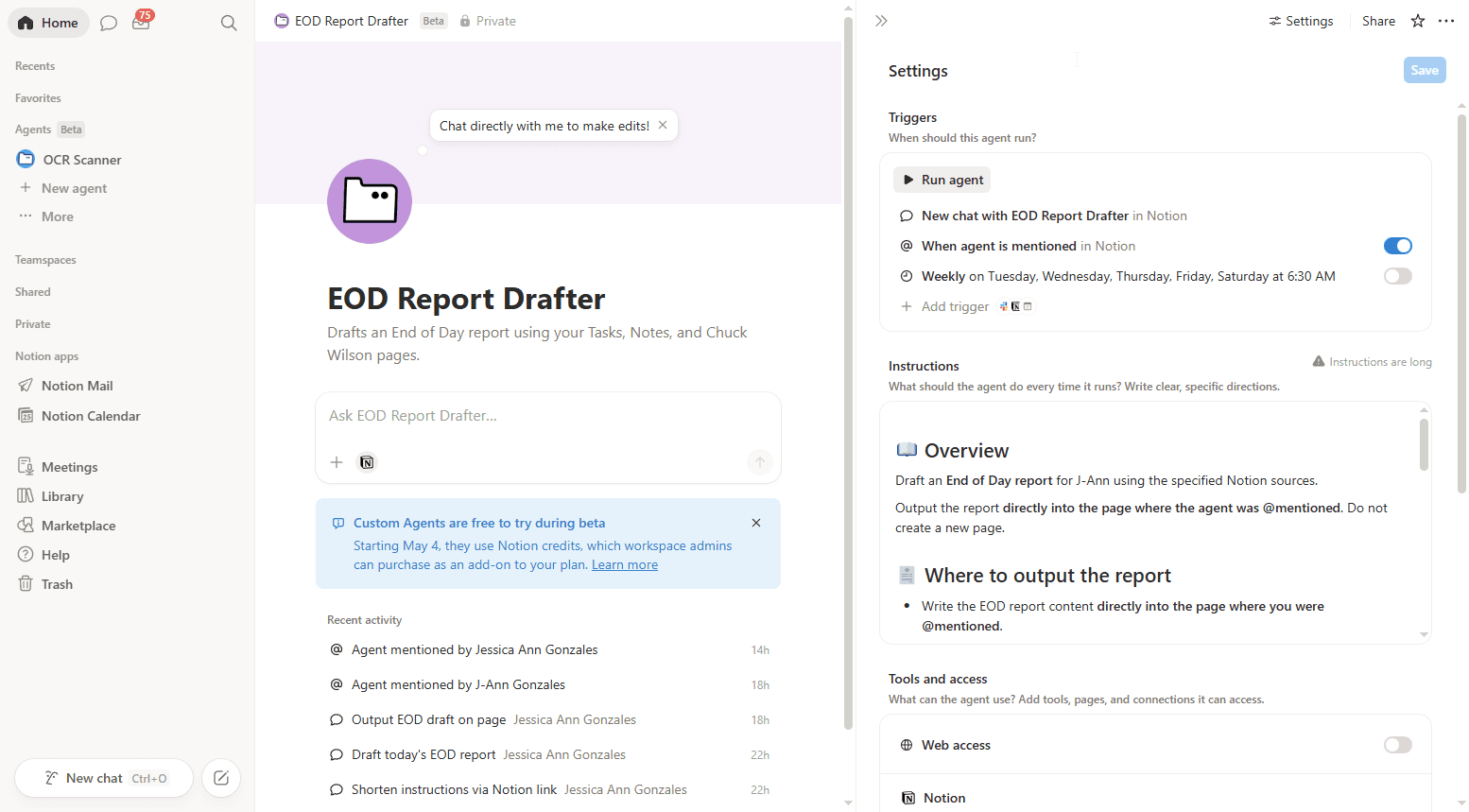1469x812 pixels.
Task: Enable Web access for the agent
Action: [x=1397, y=745]
